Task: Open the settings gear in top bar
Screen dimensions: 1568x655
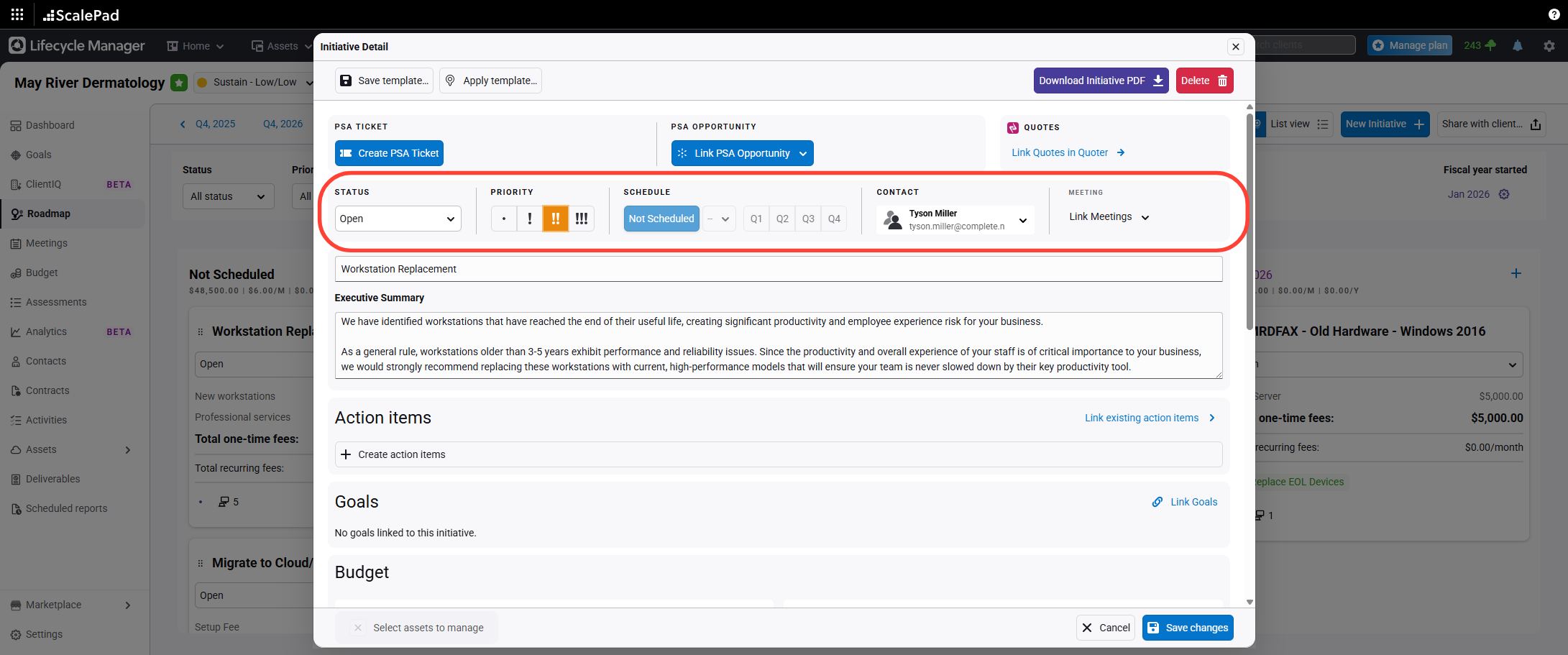Action: [1549, 45]
